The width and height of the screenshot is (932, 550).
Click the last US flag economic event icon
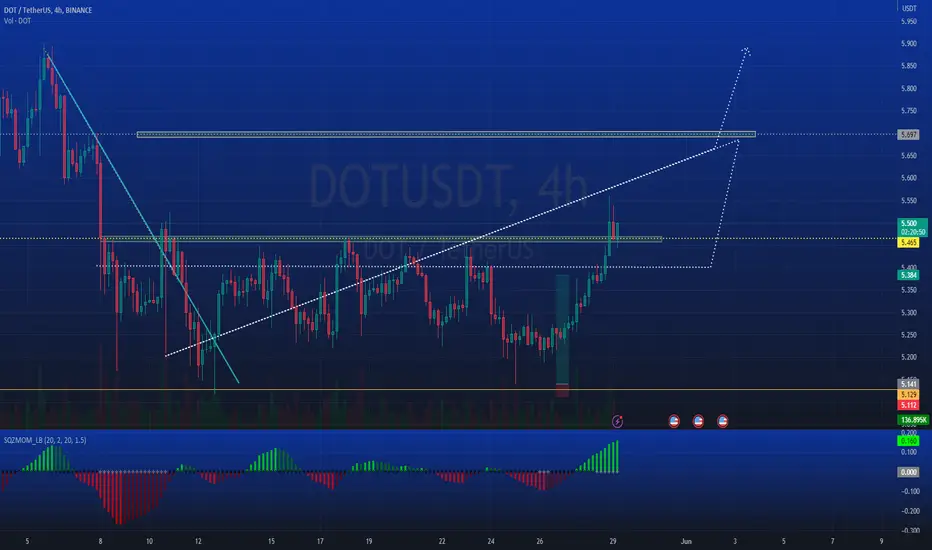[x=723, y=421]
